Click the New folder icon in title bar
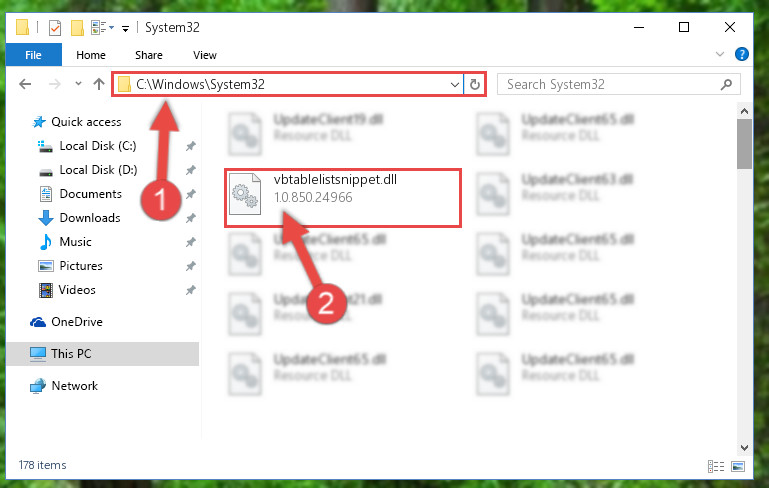Screen dimensions: 769x488 point(77,28)
